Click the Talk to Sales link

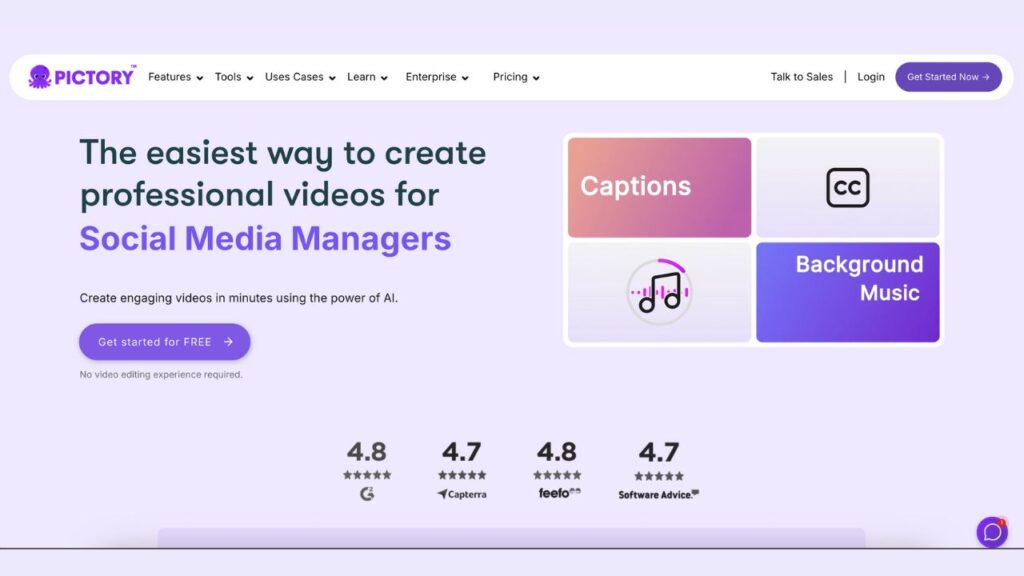[x=801, y=77]
